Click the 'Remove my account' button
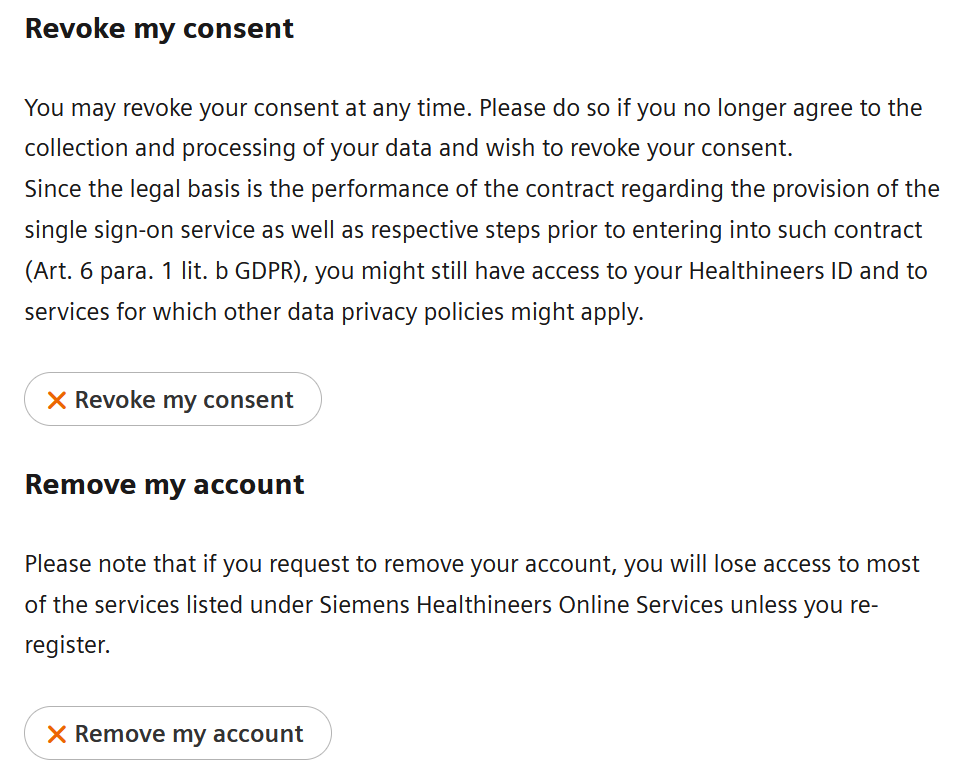This screenshot has height=775, width=959. [177, 733]
